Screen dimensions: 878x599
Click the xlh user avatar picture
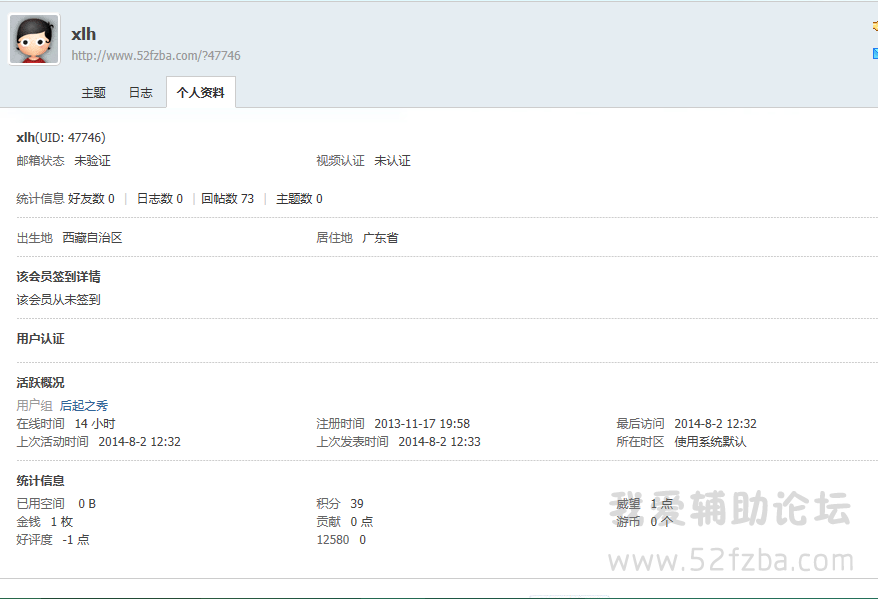click(x=34, y=39)
